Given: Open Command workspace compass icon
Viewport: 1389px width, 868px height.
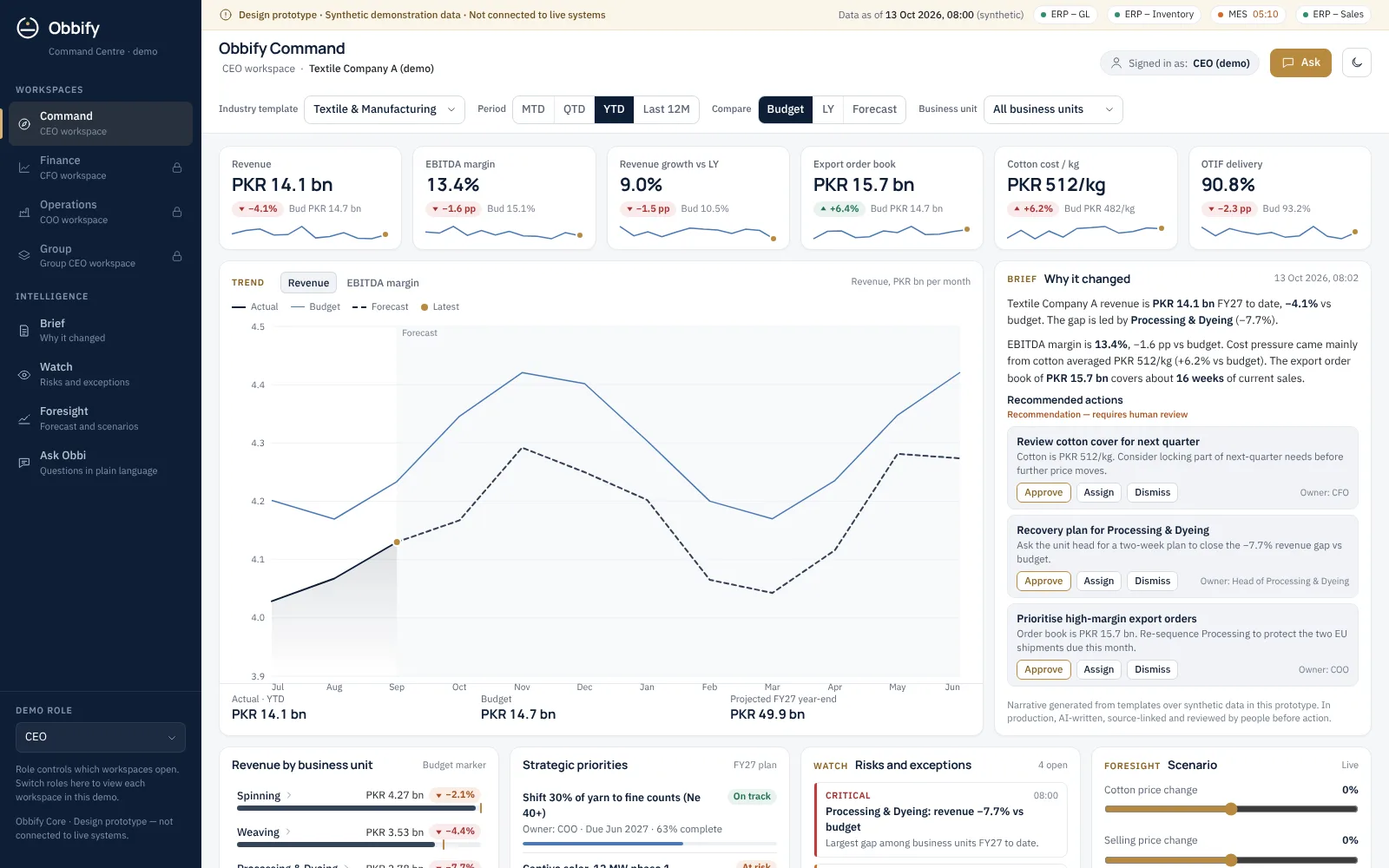Looking at the screenshot, I should [x=24, y=124].
